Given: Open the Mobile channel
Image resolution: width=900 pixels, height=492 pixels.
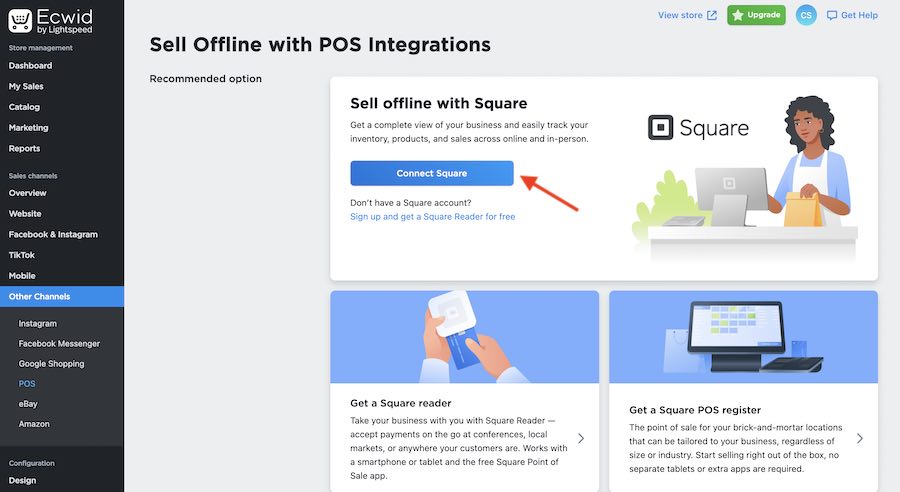Looking at the screenshot, I should click(22, 276).
